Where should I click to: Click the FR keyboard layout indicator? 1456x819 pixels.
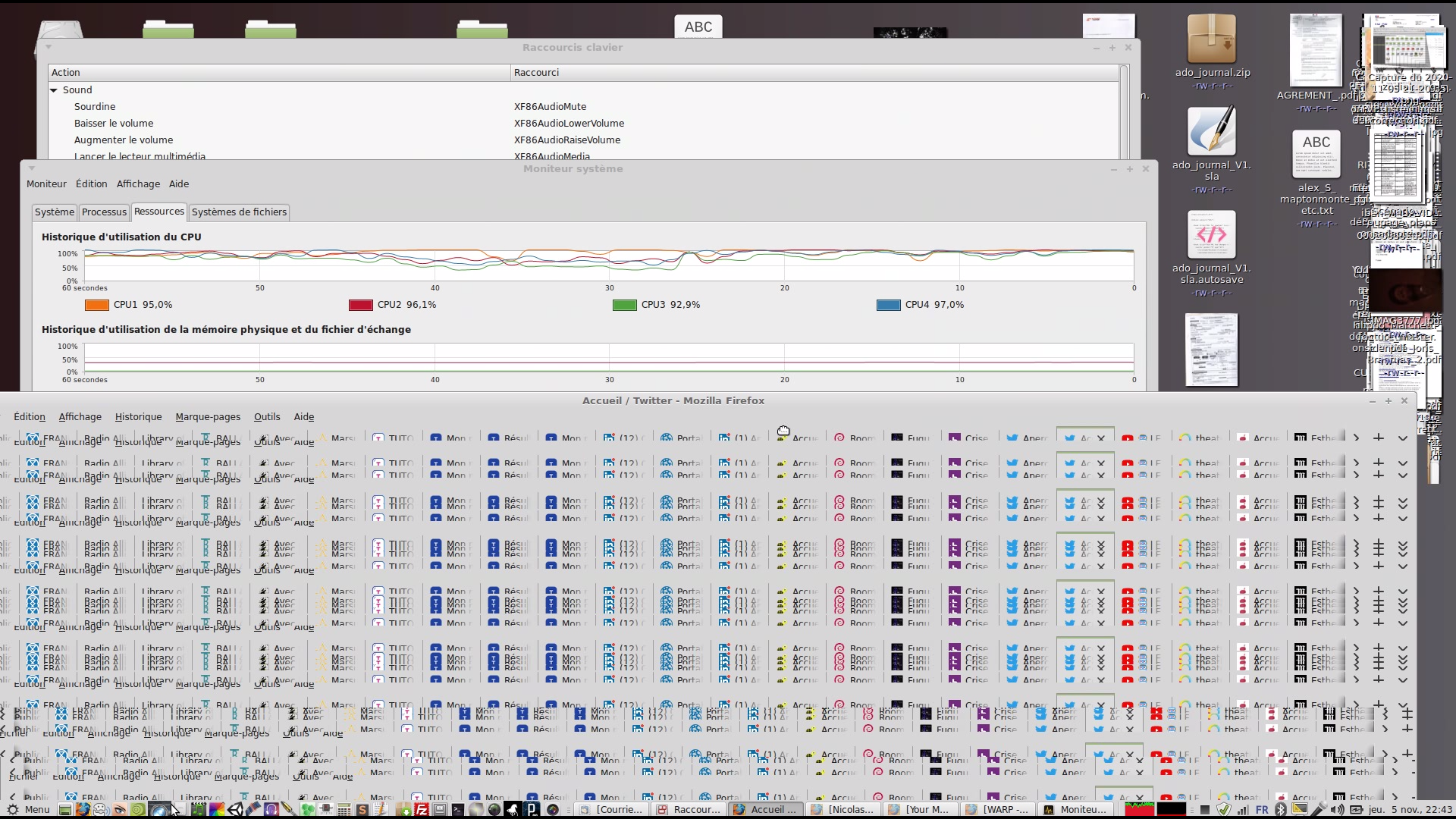(x=1262, y=809)
